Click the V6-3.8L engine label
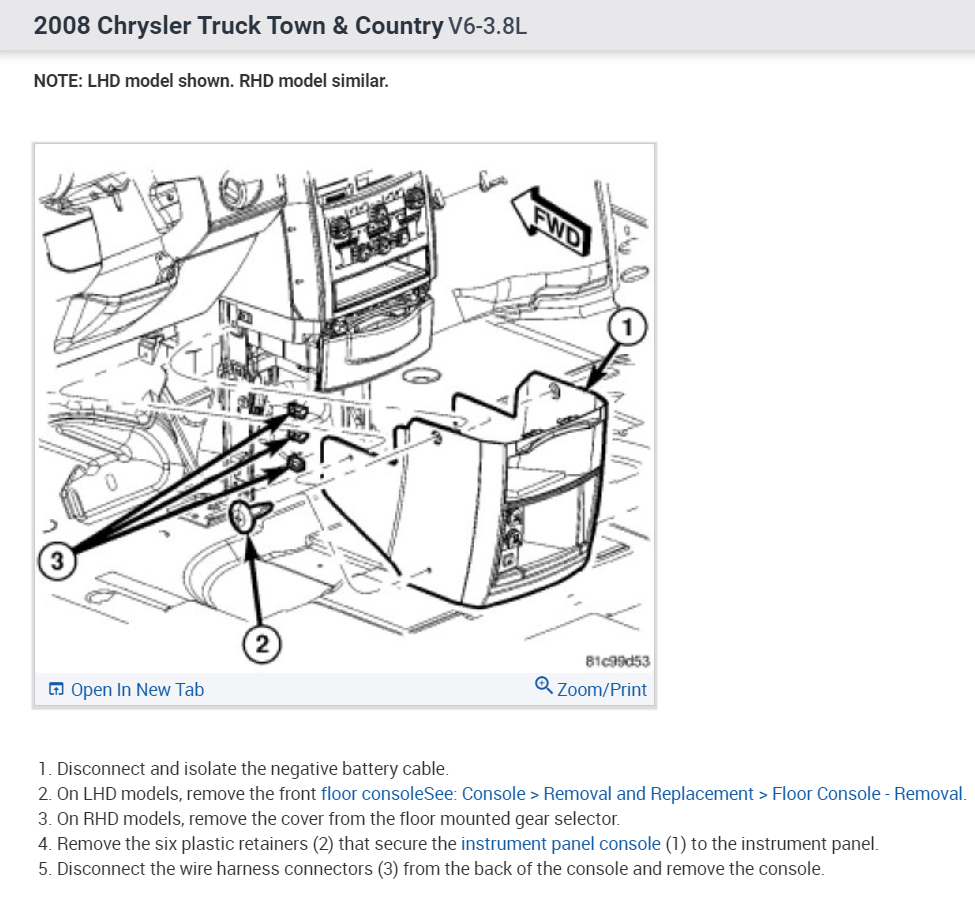 (487, 26)
